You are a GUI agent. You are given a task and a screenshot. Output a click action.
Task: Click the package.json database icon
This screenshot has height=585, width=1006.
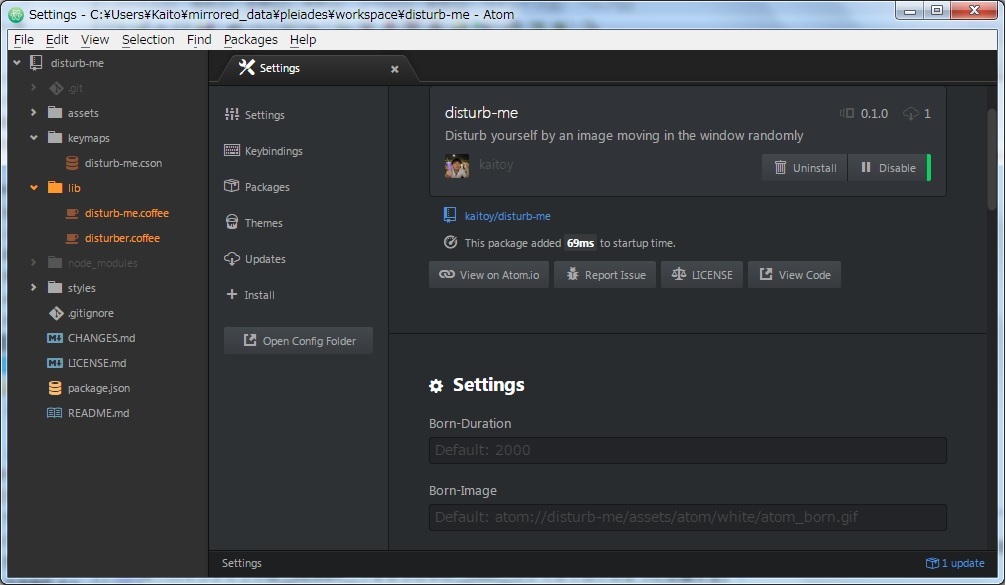[x=55, y=388]
